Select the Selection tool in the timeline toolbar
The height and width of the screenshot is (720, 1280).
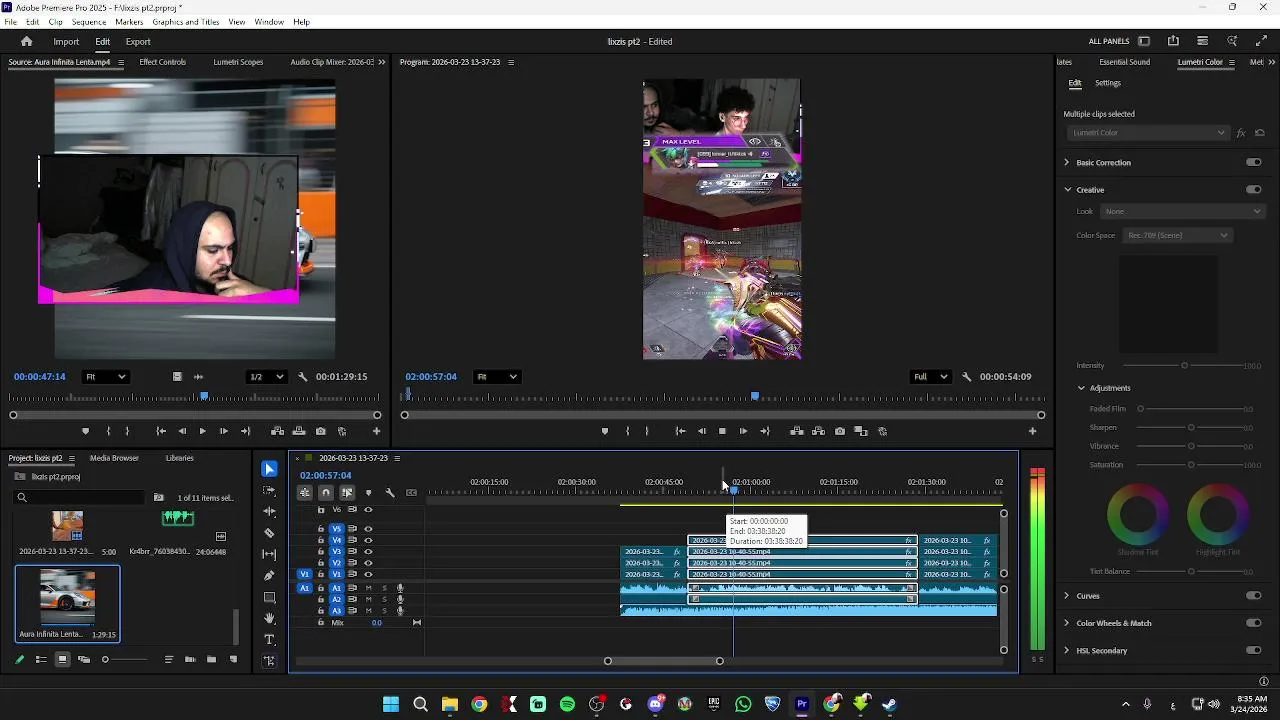[269, 469]
